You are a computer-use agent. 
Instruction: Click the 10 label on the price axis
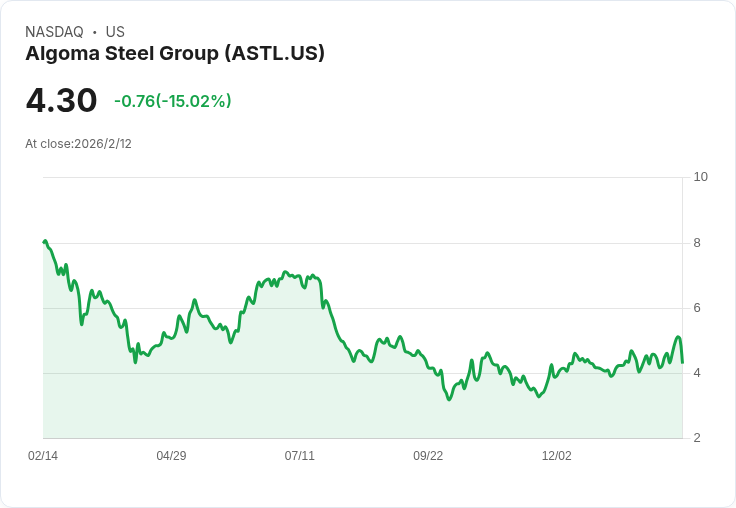point(701,177)
